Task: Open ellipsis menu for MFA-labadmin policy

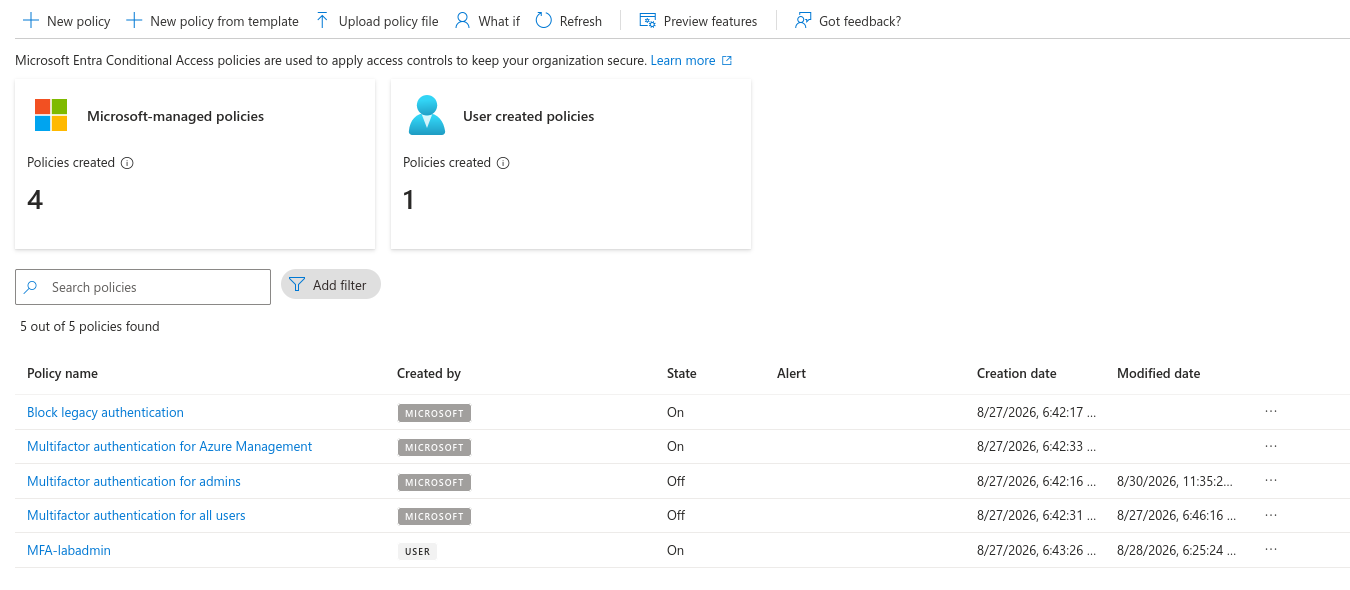Action: pyautogui.click(x=1271, y=549)
